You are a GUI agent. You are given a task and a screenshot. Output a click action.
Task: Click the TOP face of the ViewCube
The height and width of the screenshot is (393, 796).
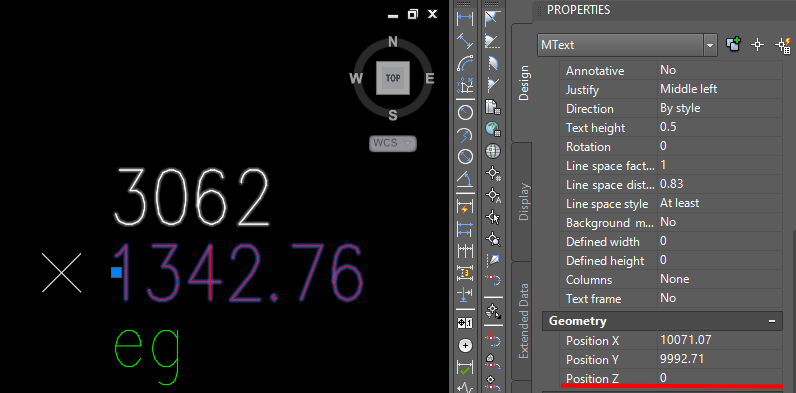[x=393, y=78]
